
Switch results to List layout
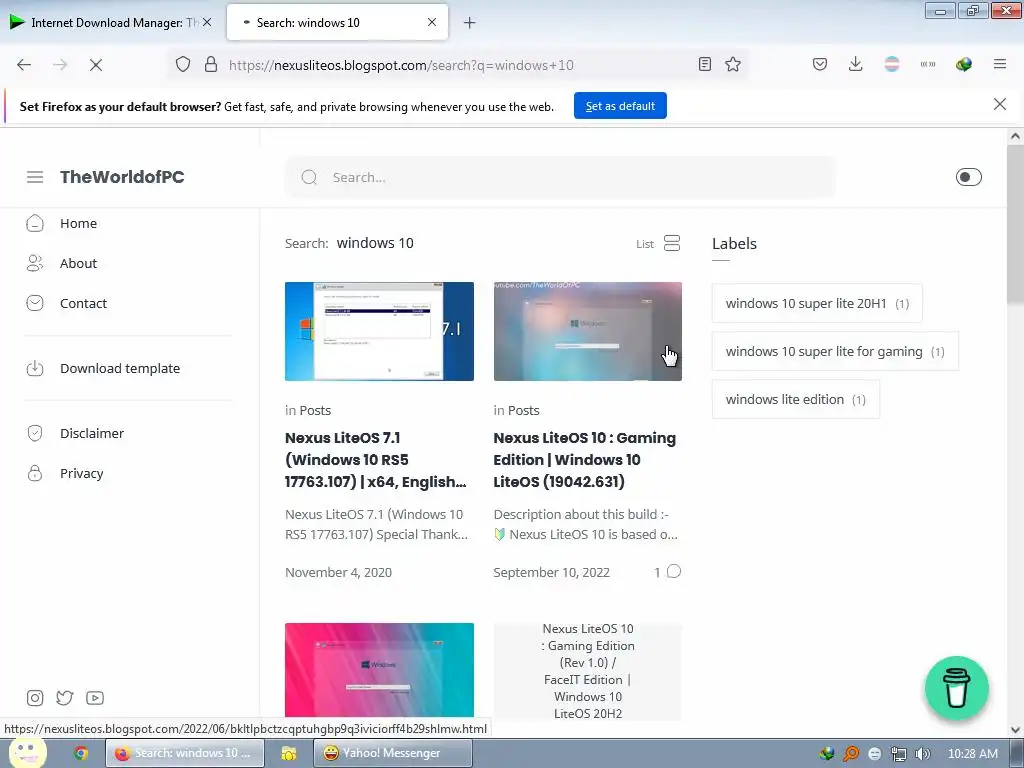[x=658, y=244]
